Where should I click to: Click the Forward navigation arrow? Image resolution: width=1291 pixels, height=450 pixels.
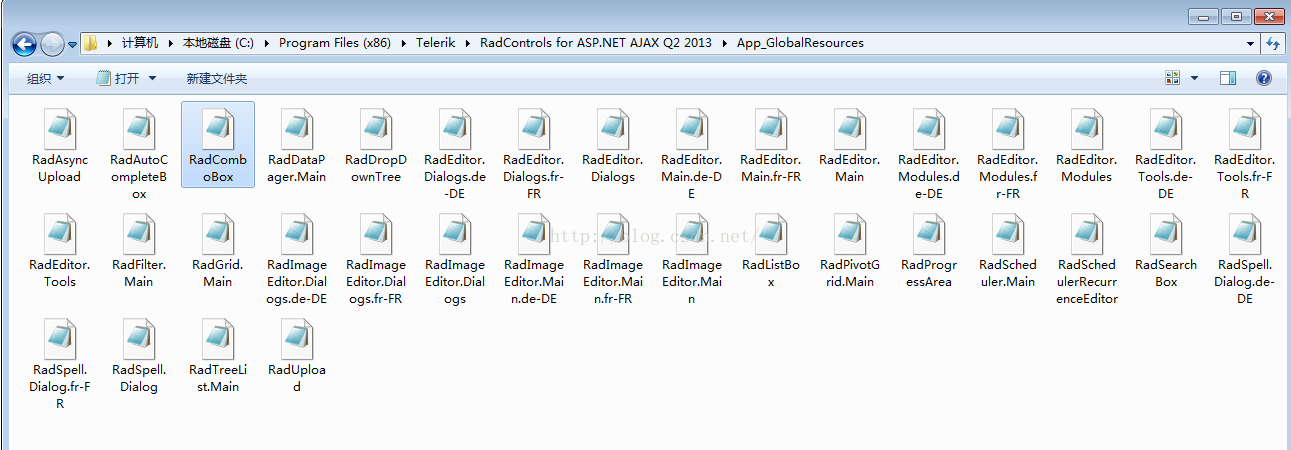52,44
